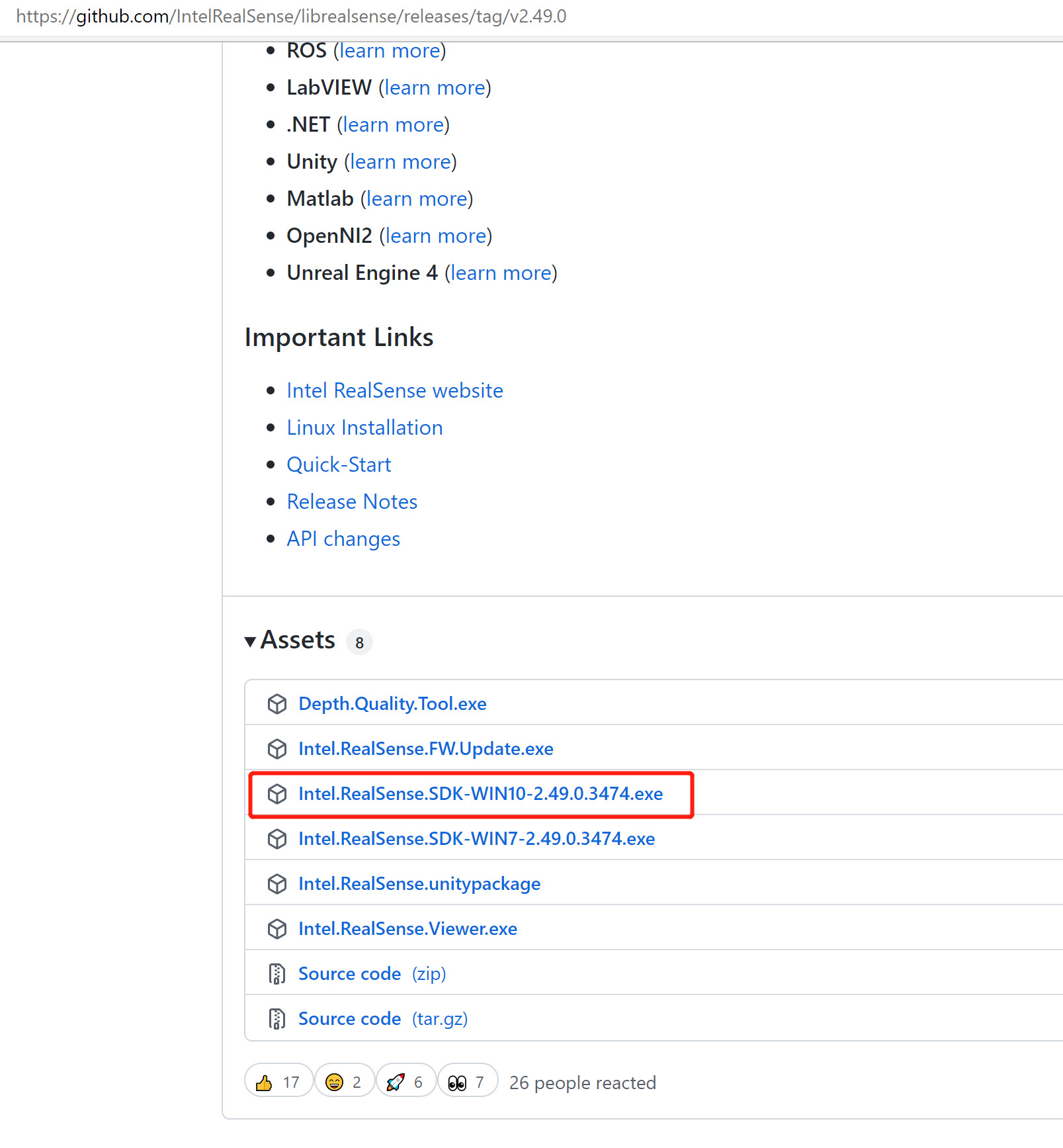Click the package icon beside Depth.Quality.Tool.exe
The image size is (1063, 1148).
277,704
